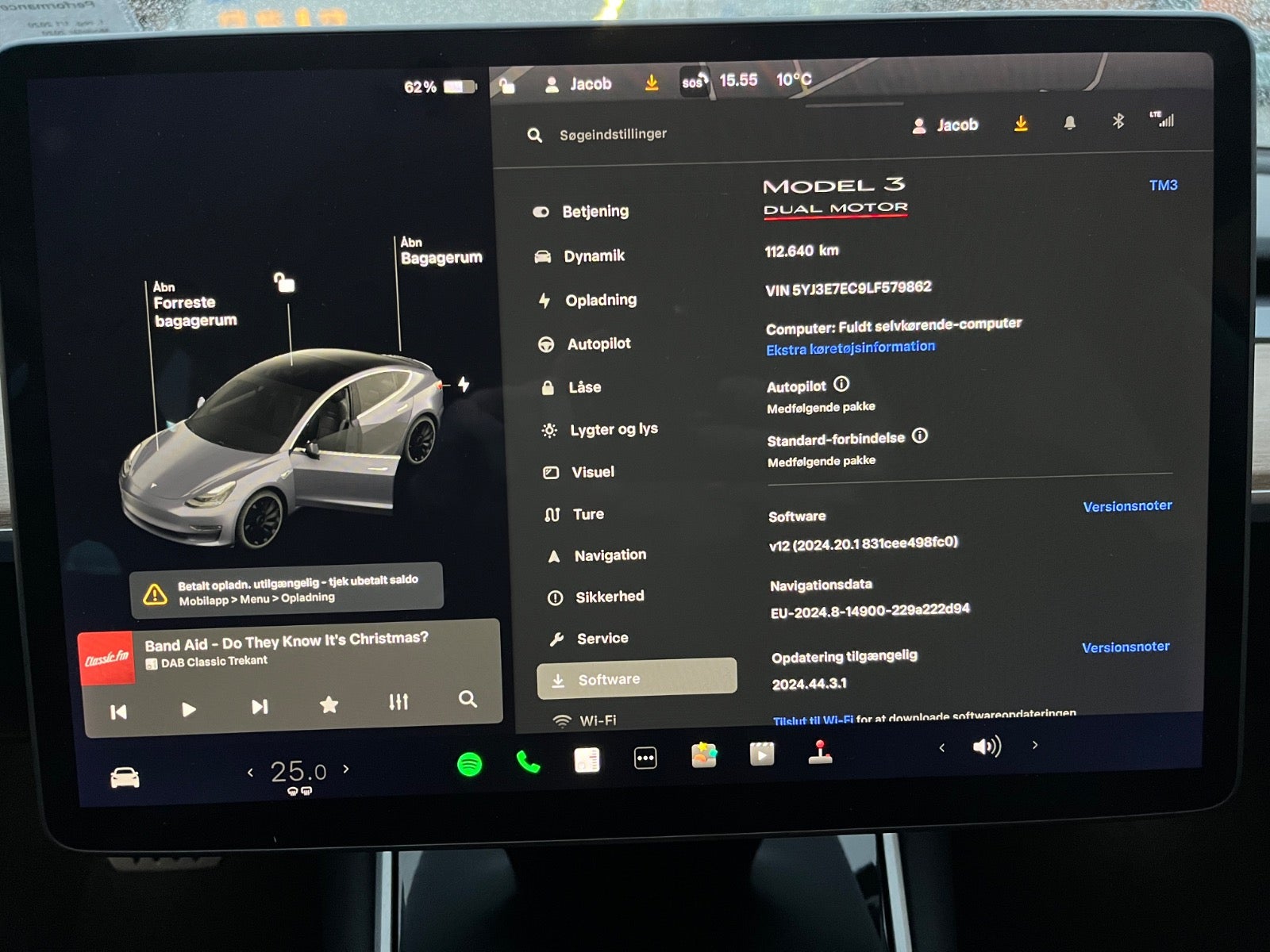This screenshot has width=1270, height=952.
Task: Open Spotify app in bottom dock
Action: tap(470, 764)
